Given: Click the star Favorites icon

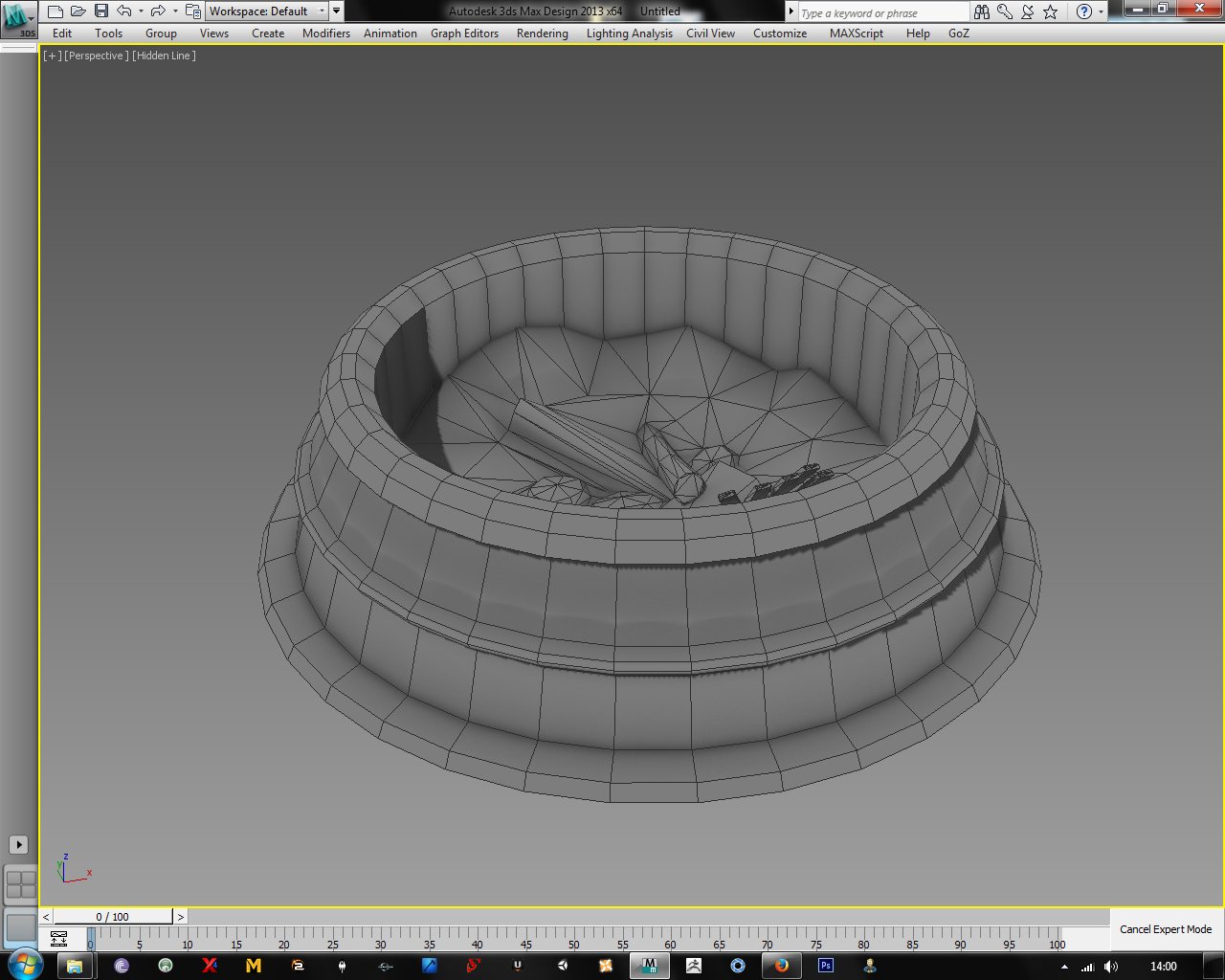Looking at the screenshot, I should click(1051, 11).
